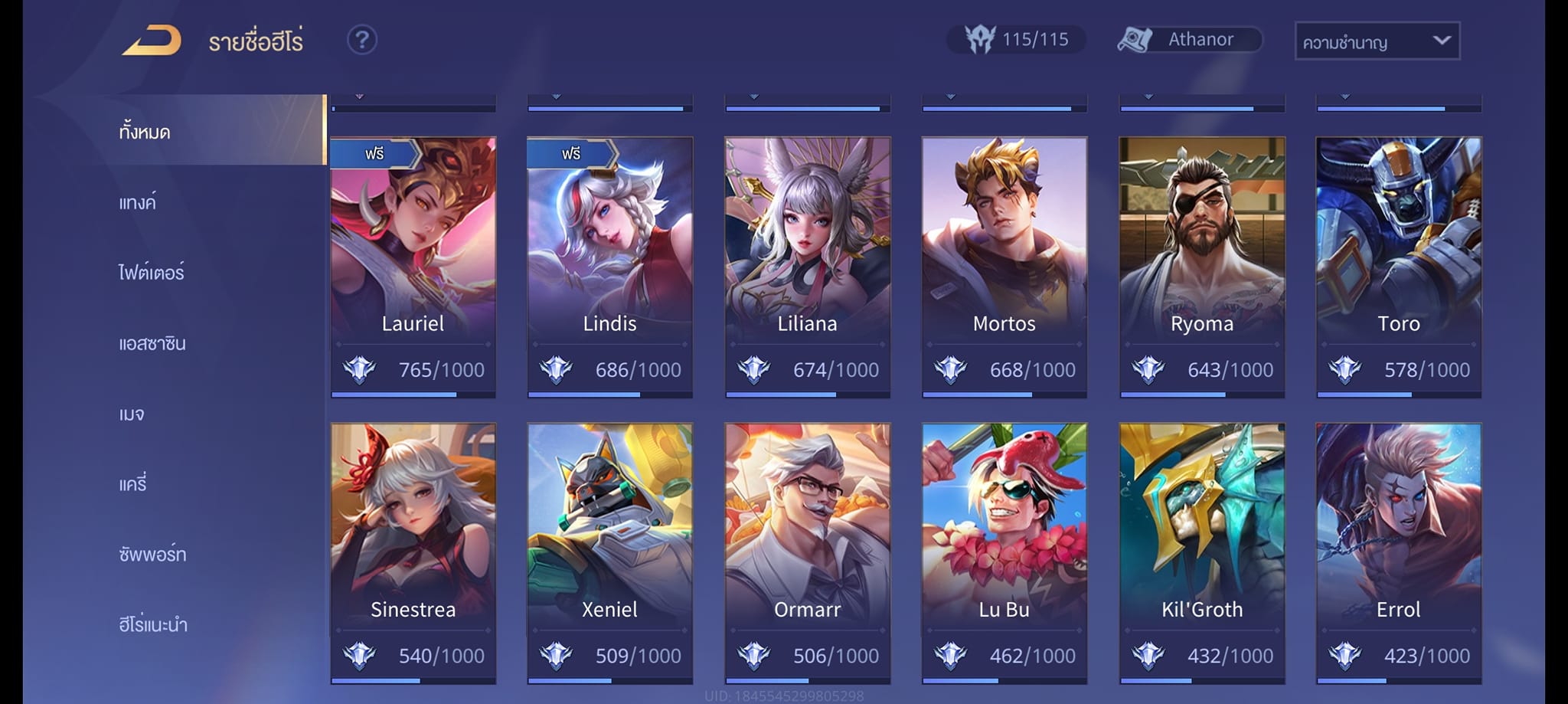This screenshot has width=1568, height=704.
Task: Switch to the แทงค์ tab
Action: (138, 202)
